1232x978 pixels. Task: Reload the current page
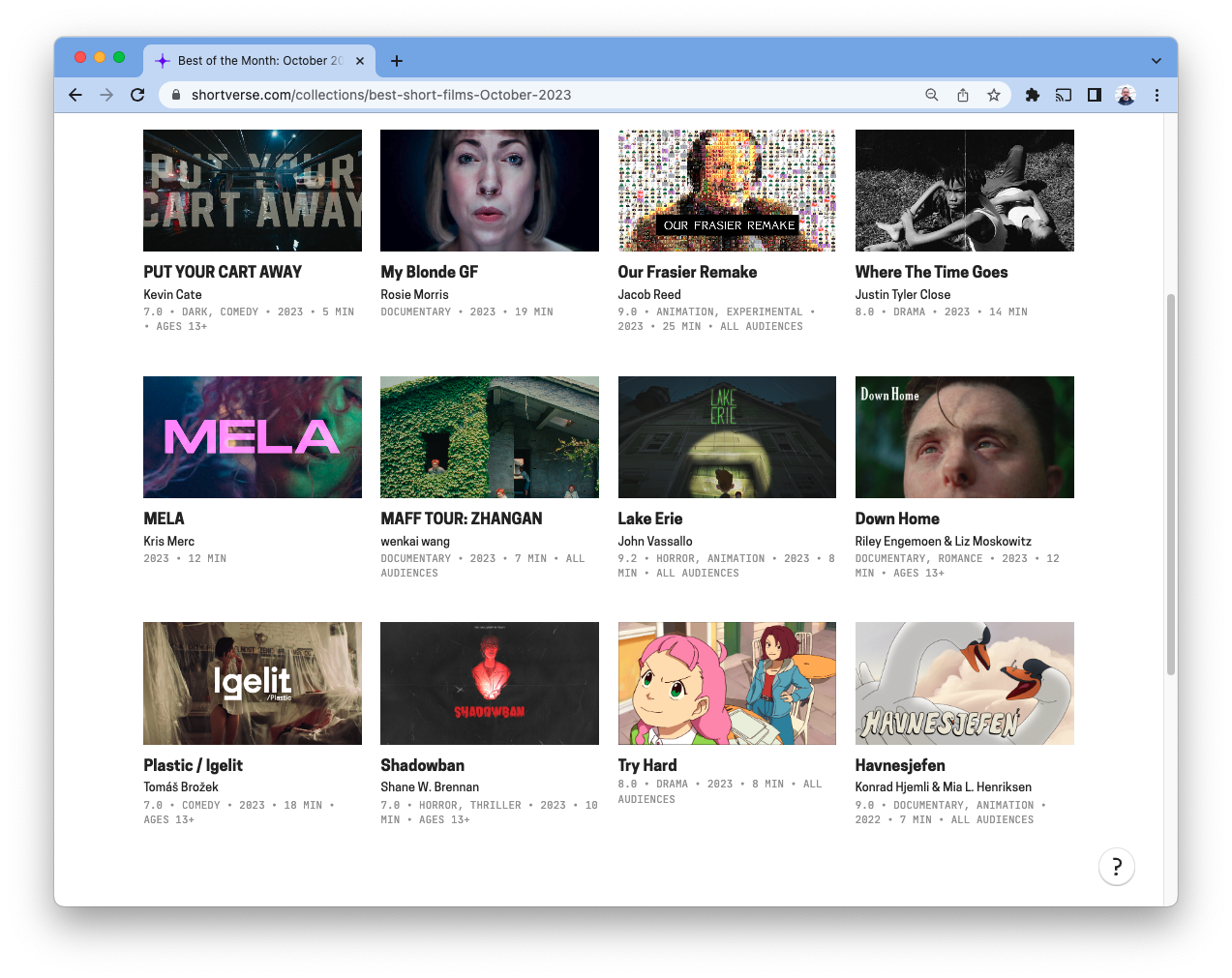(x=137, y=95)
